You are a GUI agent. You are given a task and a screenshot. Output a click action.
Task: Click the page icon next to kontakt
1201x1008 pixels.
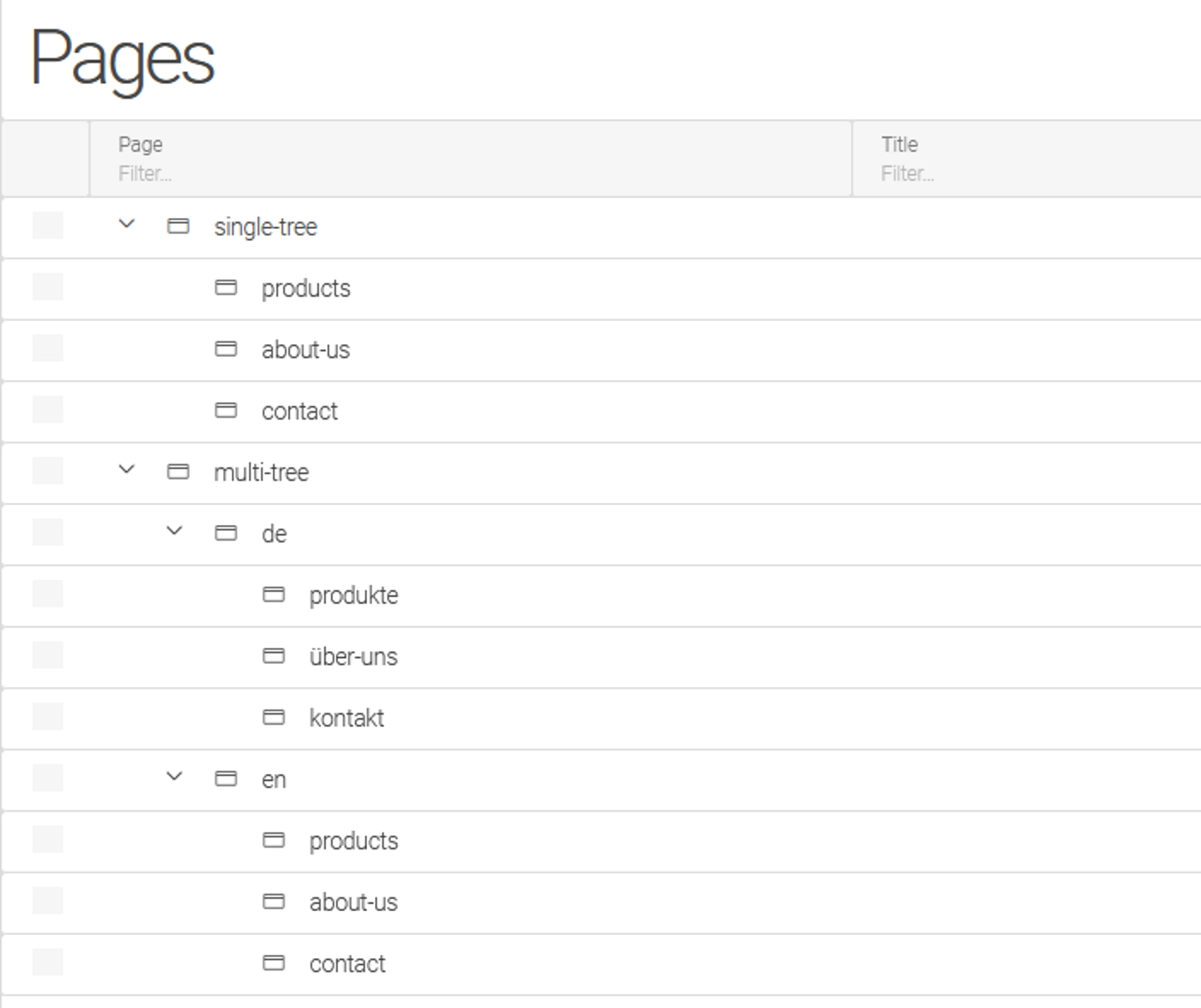point(275,717)
